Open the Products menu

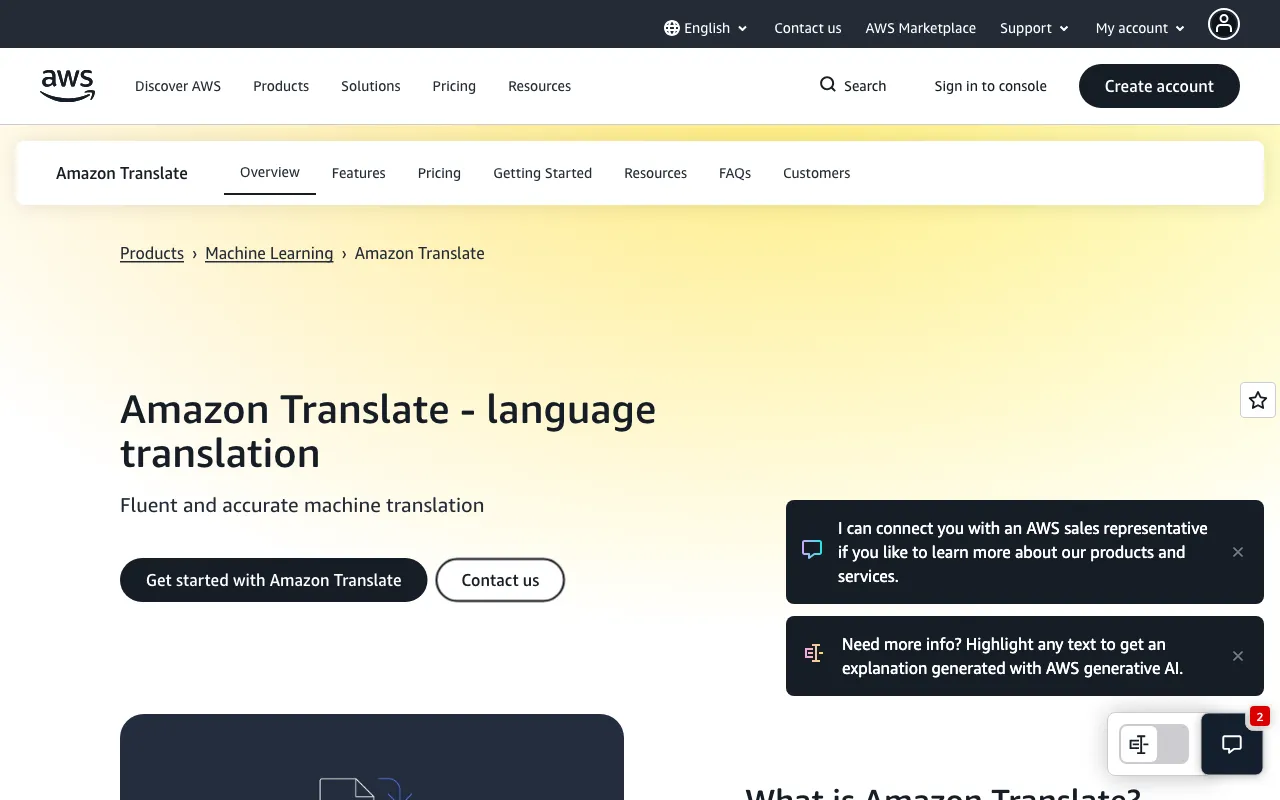click(x=281, y=86)
